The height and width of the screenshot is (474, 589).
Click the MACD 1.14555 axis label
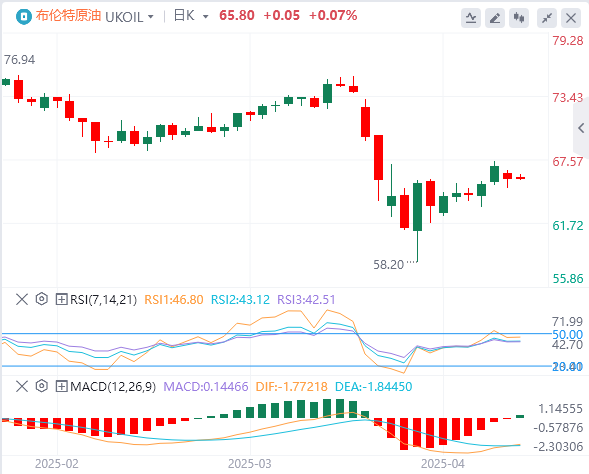coord(560,409)
